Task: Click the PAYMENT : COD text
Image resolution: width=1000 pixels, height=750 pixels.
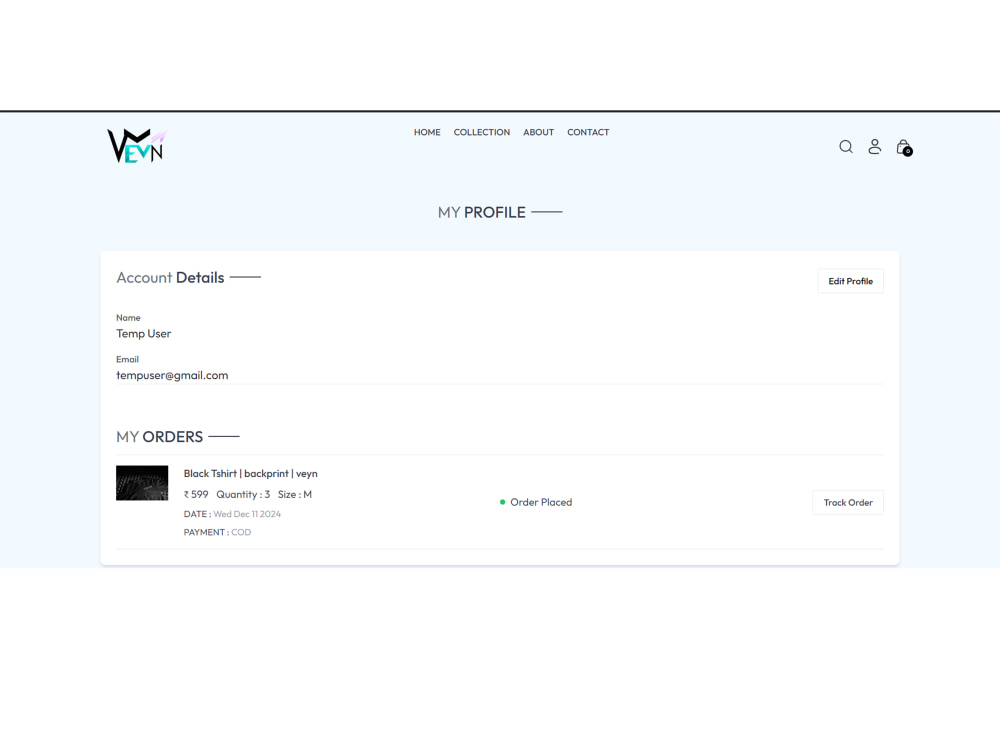Action: pos(217,533)
